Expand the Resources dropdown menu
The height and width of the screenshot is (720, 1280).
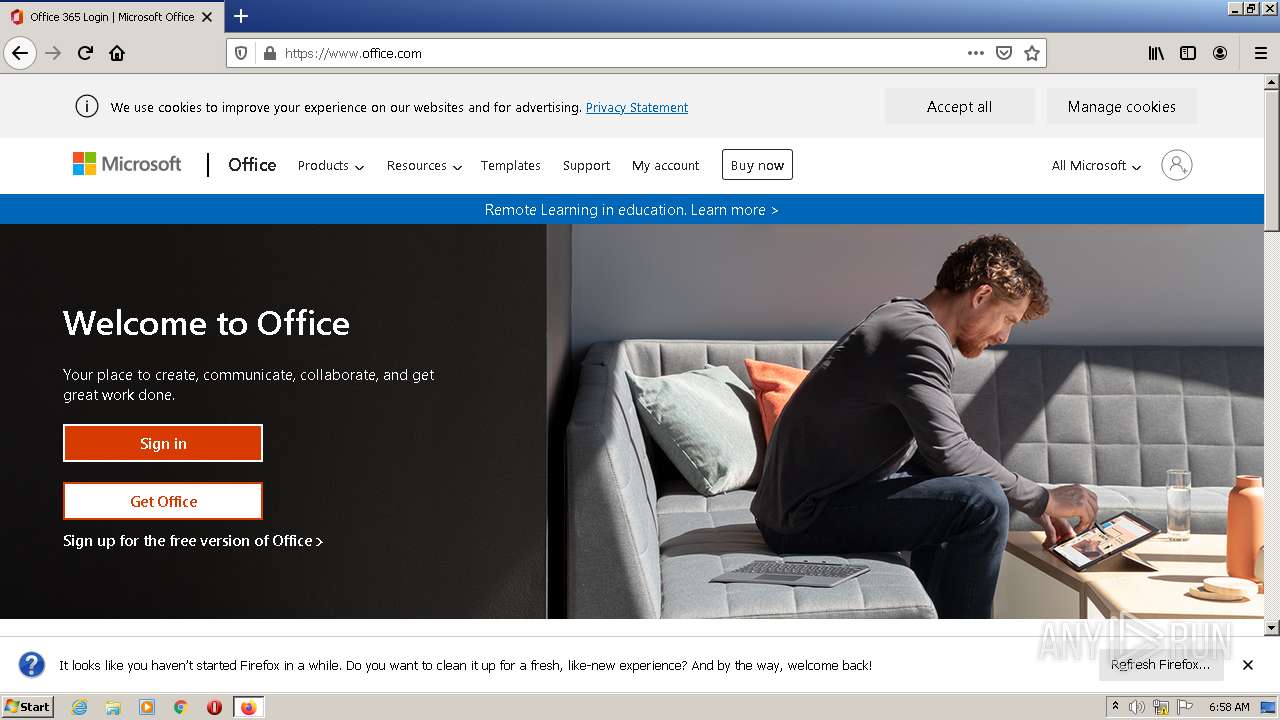424,166
